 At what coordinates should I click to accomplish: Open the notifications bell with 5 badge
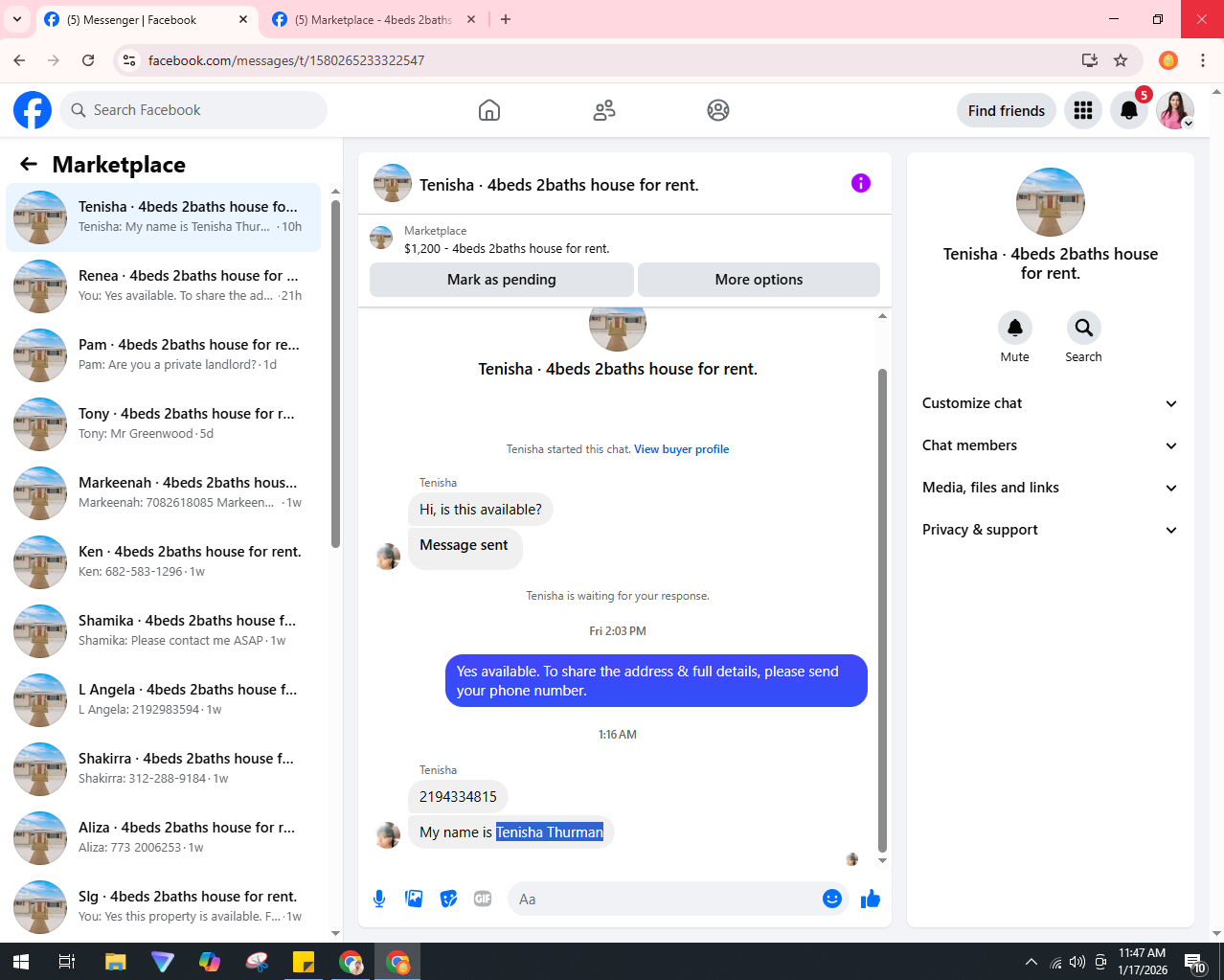click(1129, 110)
